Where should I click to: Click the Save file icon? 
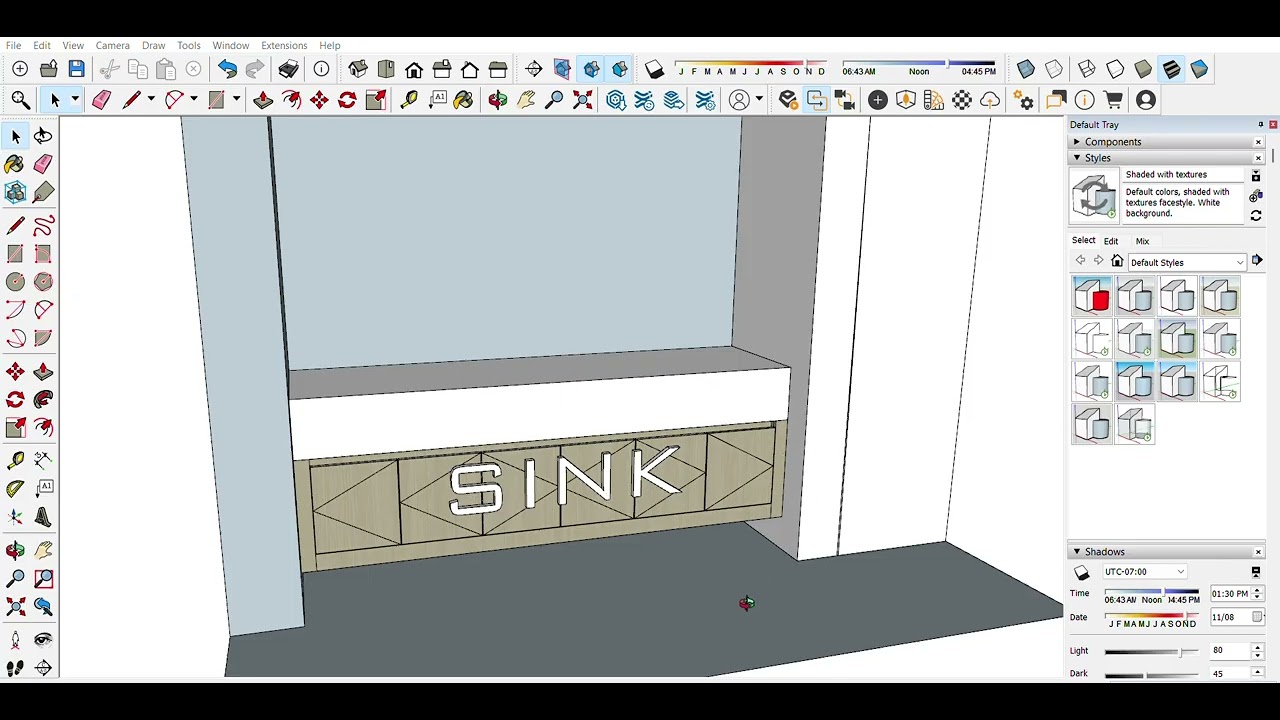[77, 69]
